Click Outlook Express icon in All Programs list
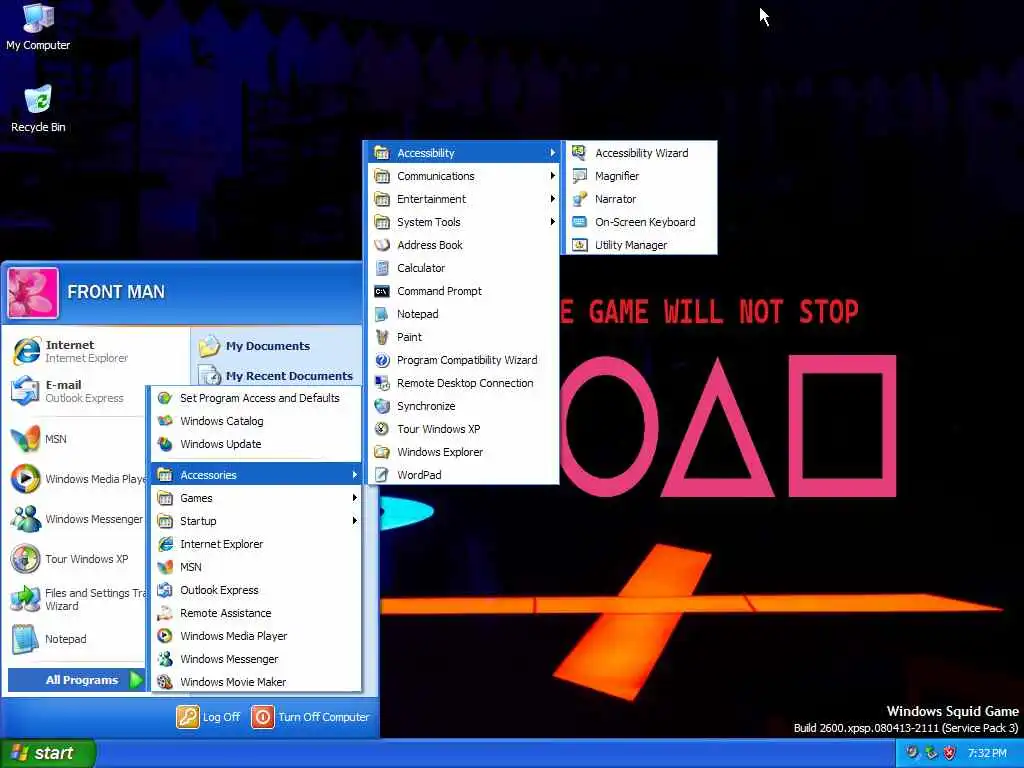Viewport: 1024px width, 768px height. click(x=165, y=590)
